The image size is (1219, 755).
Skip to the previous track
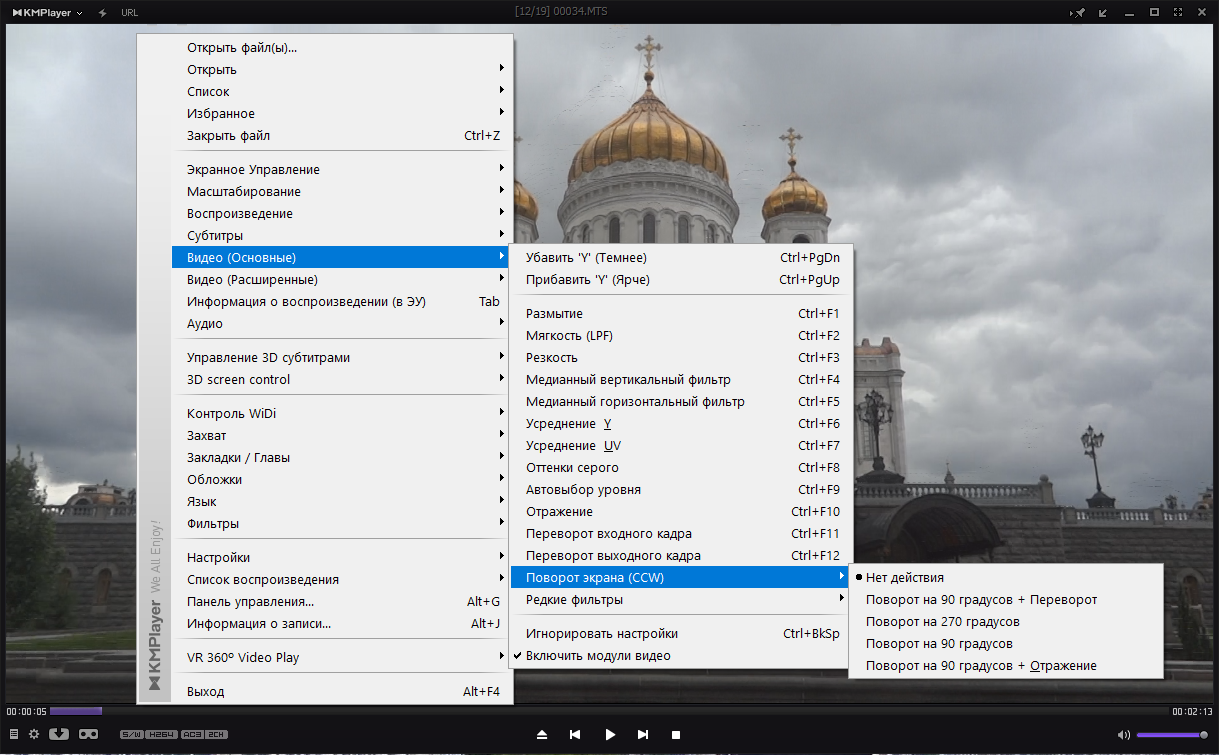coord(576,734)
